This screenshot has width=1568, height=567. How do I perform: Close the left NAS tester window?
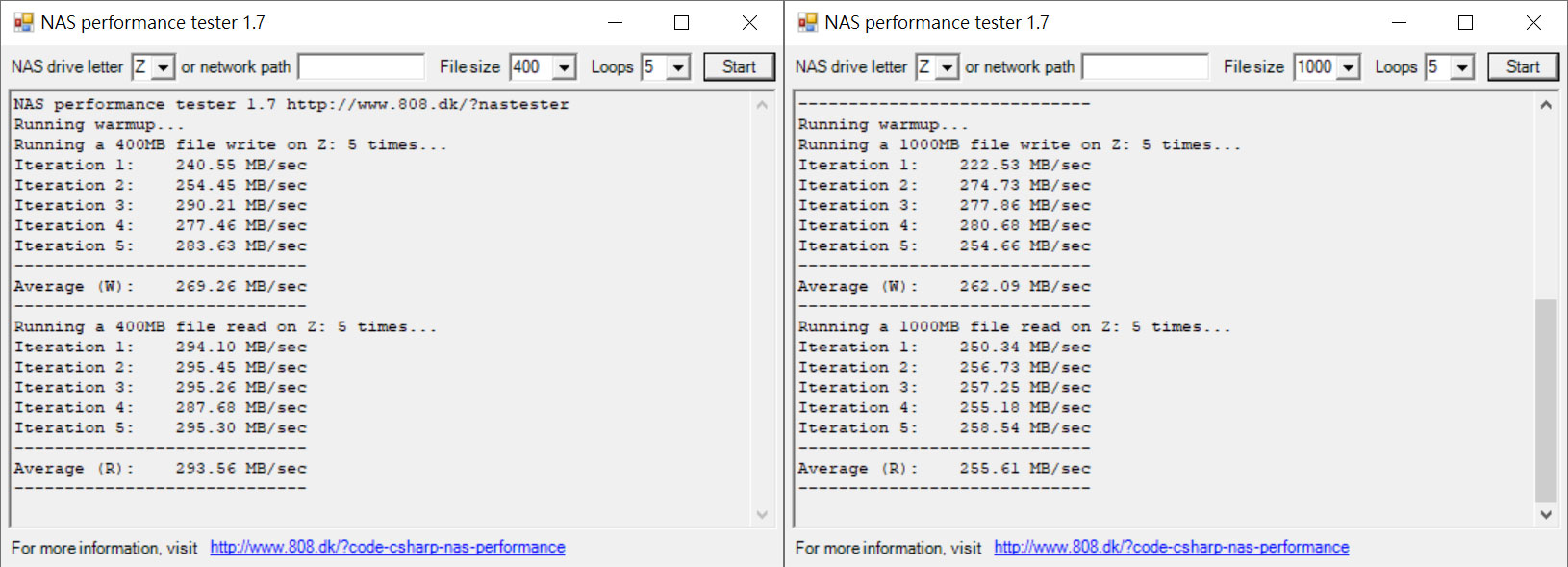click(x=749, y=22)
